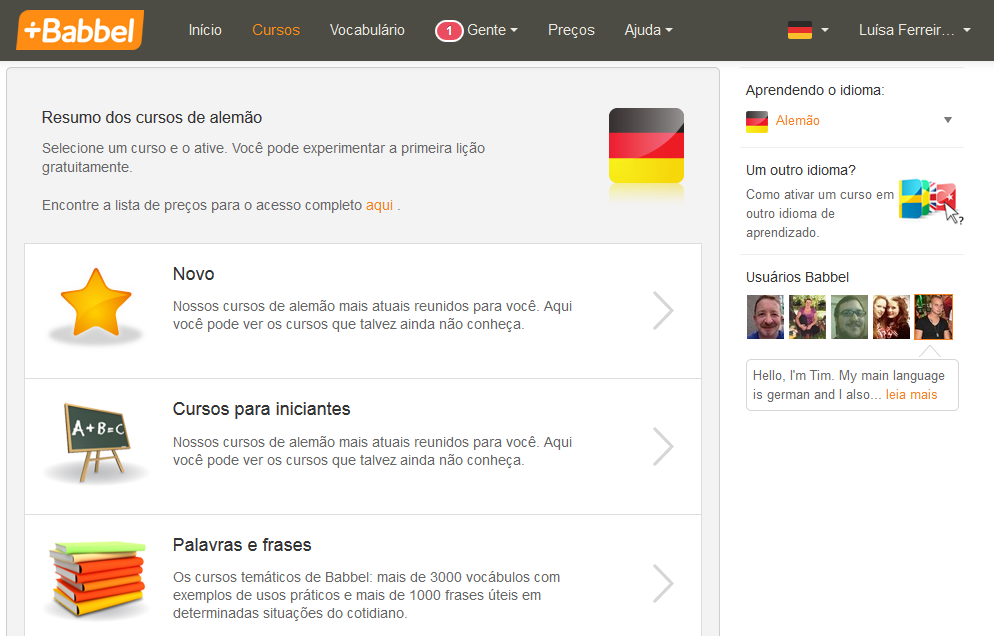994x636 pixels.
Task: Click 'Um outro idioma?' heading
Action: (801, 170)
